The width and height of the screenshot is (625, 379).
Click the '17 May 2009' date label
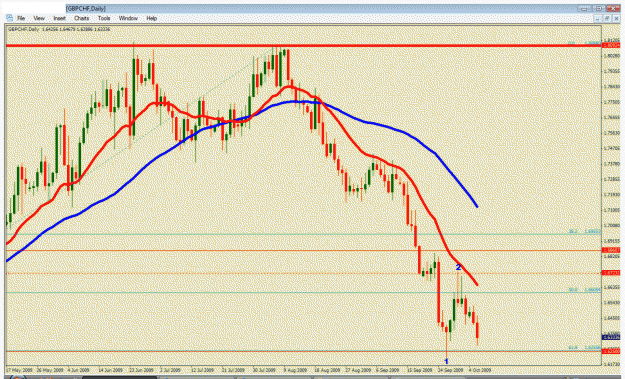click(20, 370)
